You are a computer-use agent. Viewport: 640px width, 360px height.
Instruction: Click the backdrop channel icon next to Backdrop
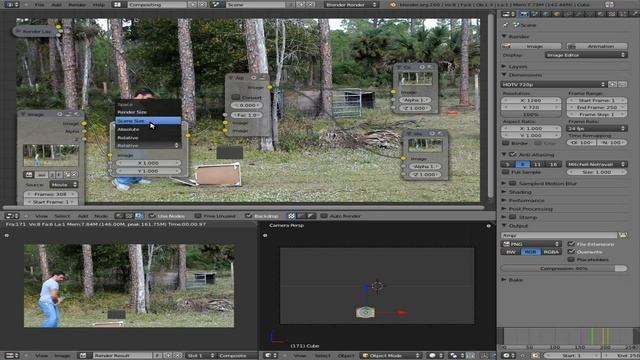pyautogui.click(x=291, y=216)
